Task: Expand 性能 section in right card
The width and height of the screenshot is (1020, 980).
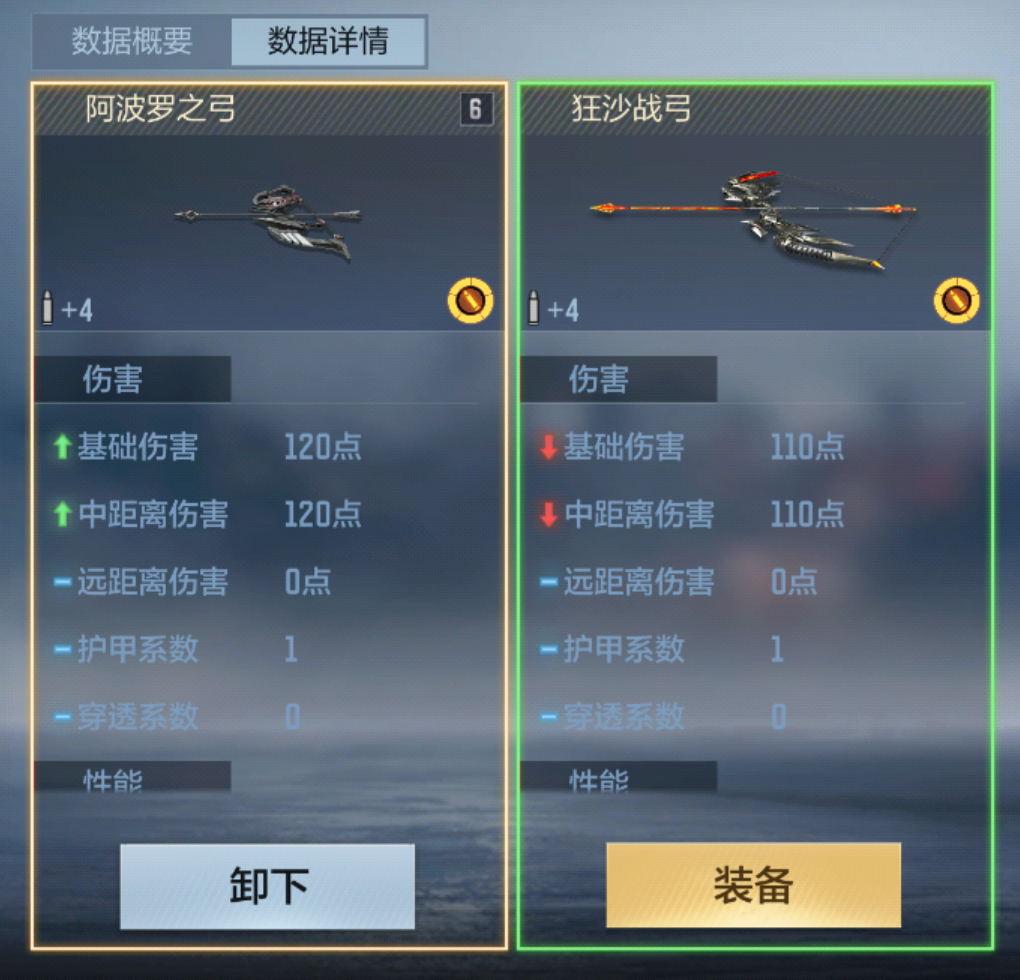Action: click(x=619, y=776)
